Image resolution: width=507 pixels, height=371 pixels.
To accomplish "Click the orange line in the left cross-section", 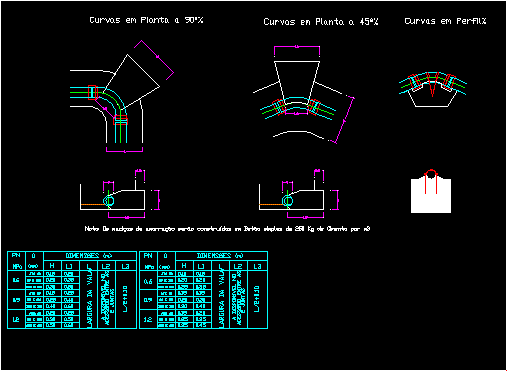I will (x=92, y=204).
